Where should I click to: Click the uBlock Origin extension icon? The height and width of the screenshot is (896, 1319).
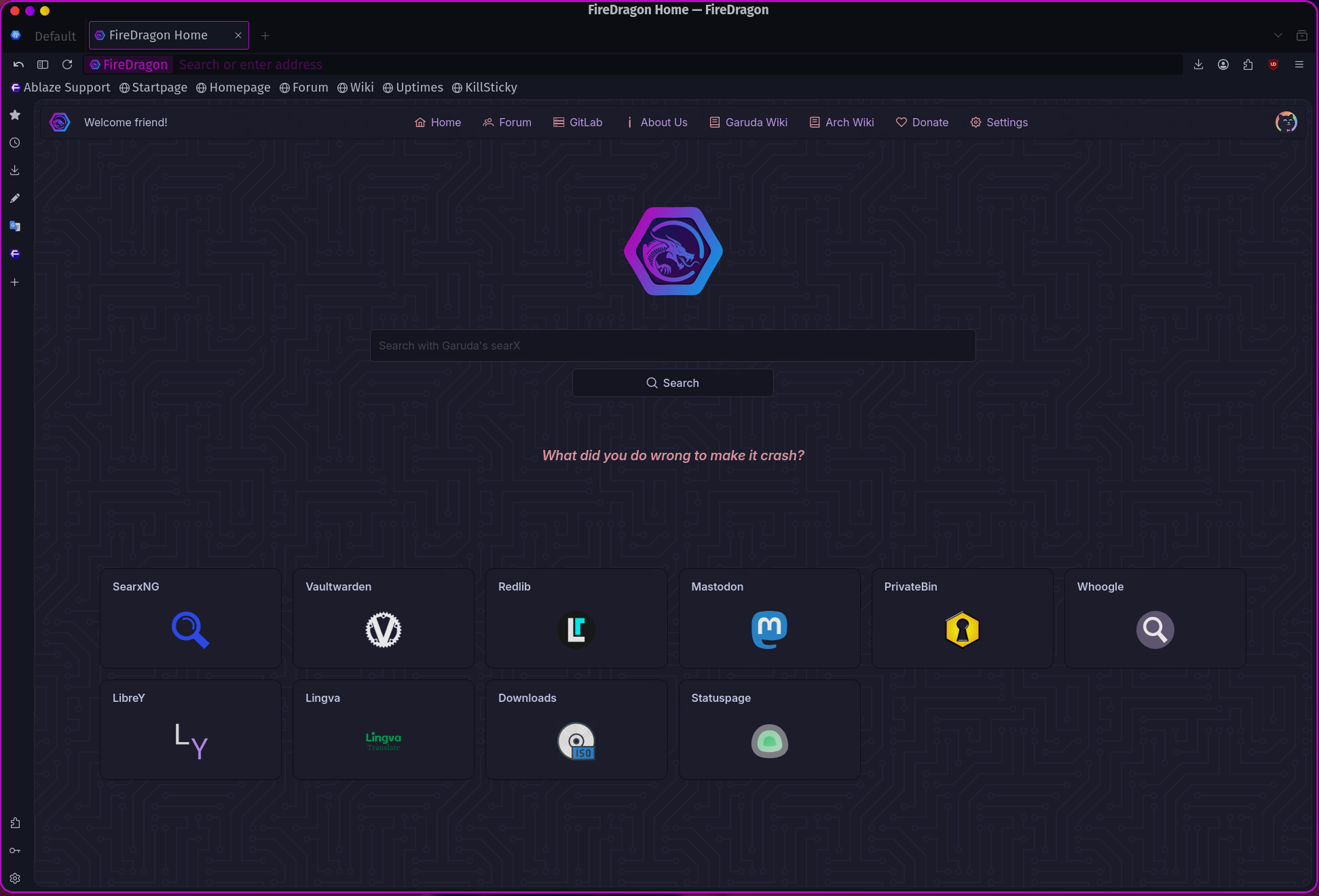[1274, 64]
